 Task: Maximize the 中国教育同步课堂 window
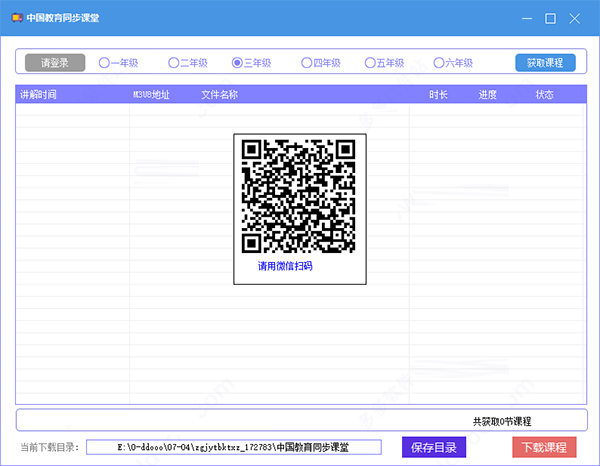click(x=550, y=18)
